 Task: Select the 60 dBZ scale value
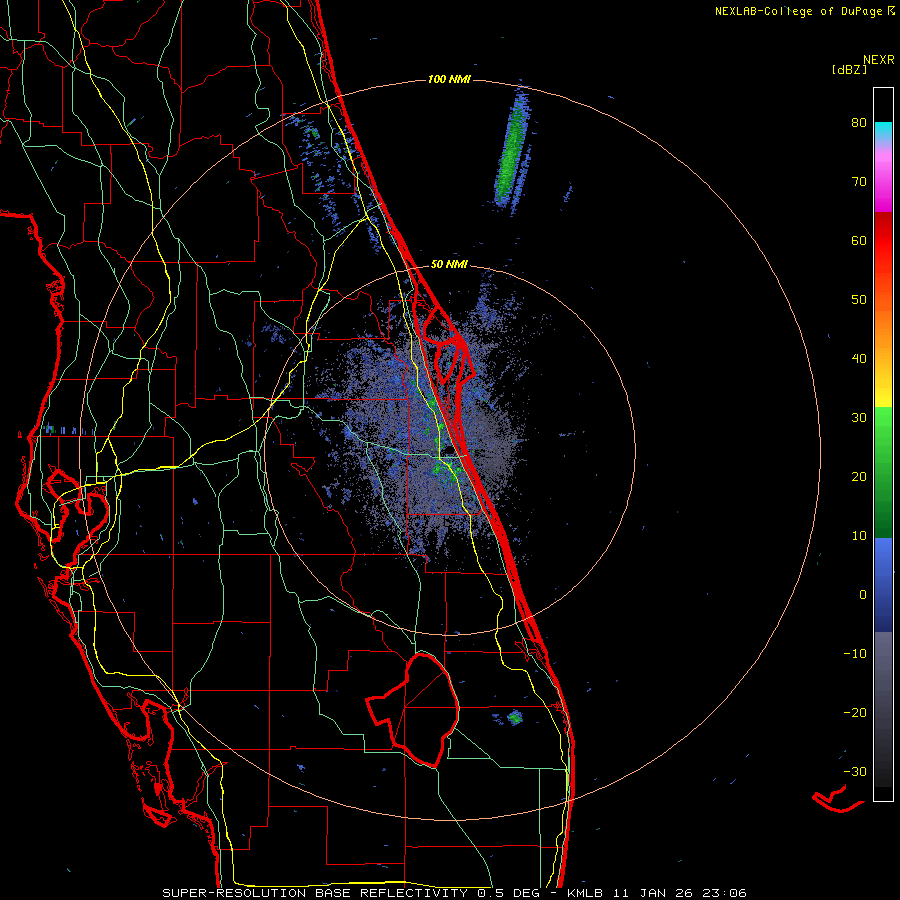click(x=859, y=240)
